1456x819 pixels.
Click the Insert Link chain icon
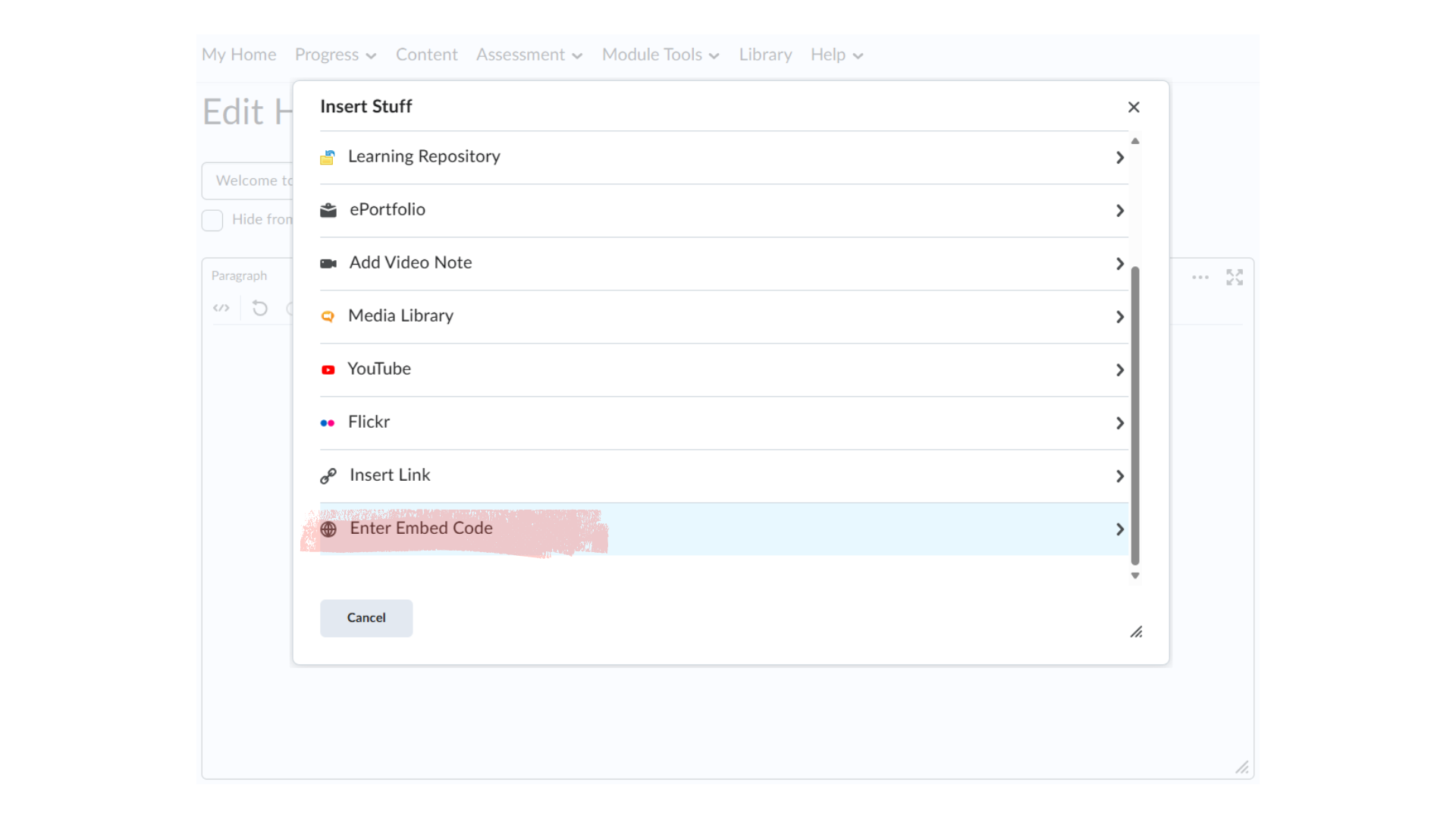pos(328,475)
